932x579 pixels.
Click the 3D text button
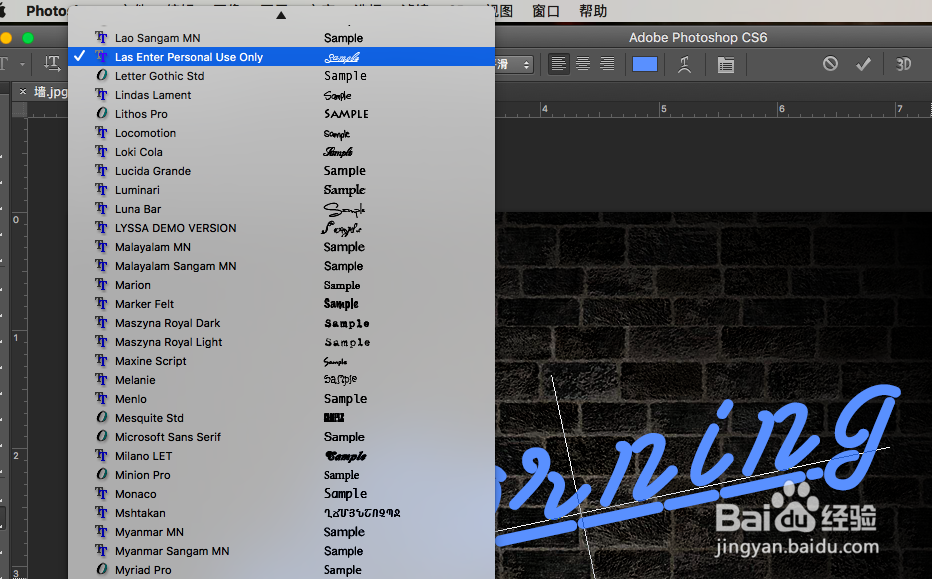coord(903,64)
